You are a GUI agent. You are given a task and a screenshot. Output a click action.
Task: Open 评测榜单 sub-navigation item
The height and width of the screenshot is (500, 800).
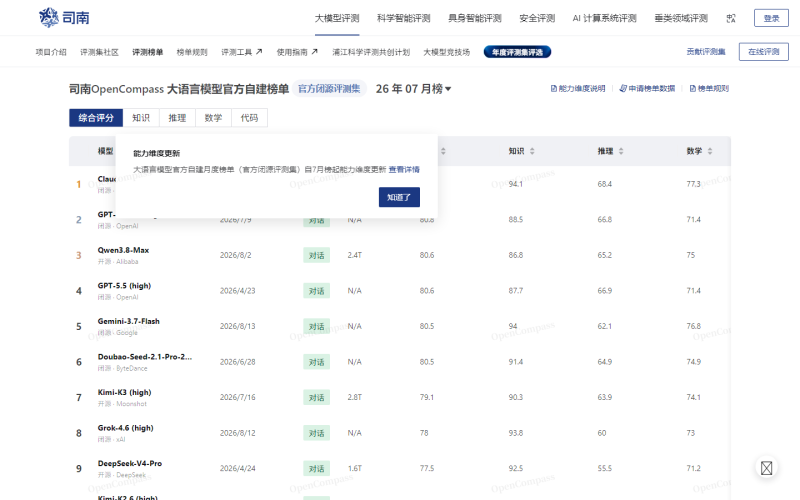[x=147, y=52]
